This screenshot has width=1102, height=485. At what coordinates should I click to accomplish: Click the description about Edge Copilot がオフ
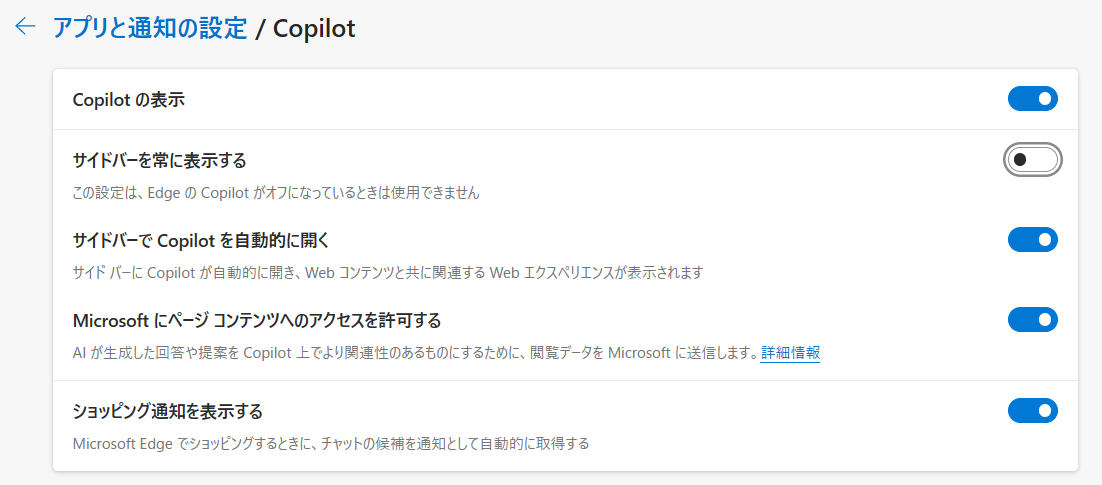click(x=276, y=193)
